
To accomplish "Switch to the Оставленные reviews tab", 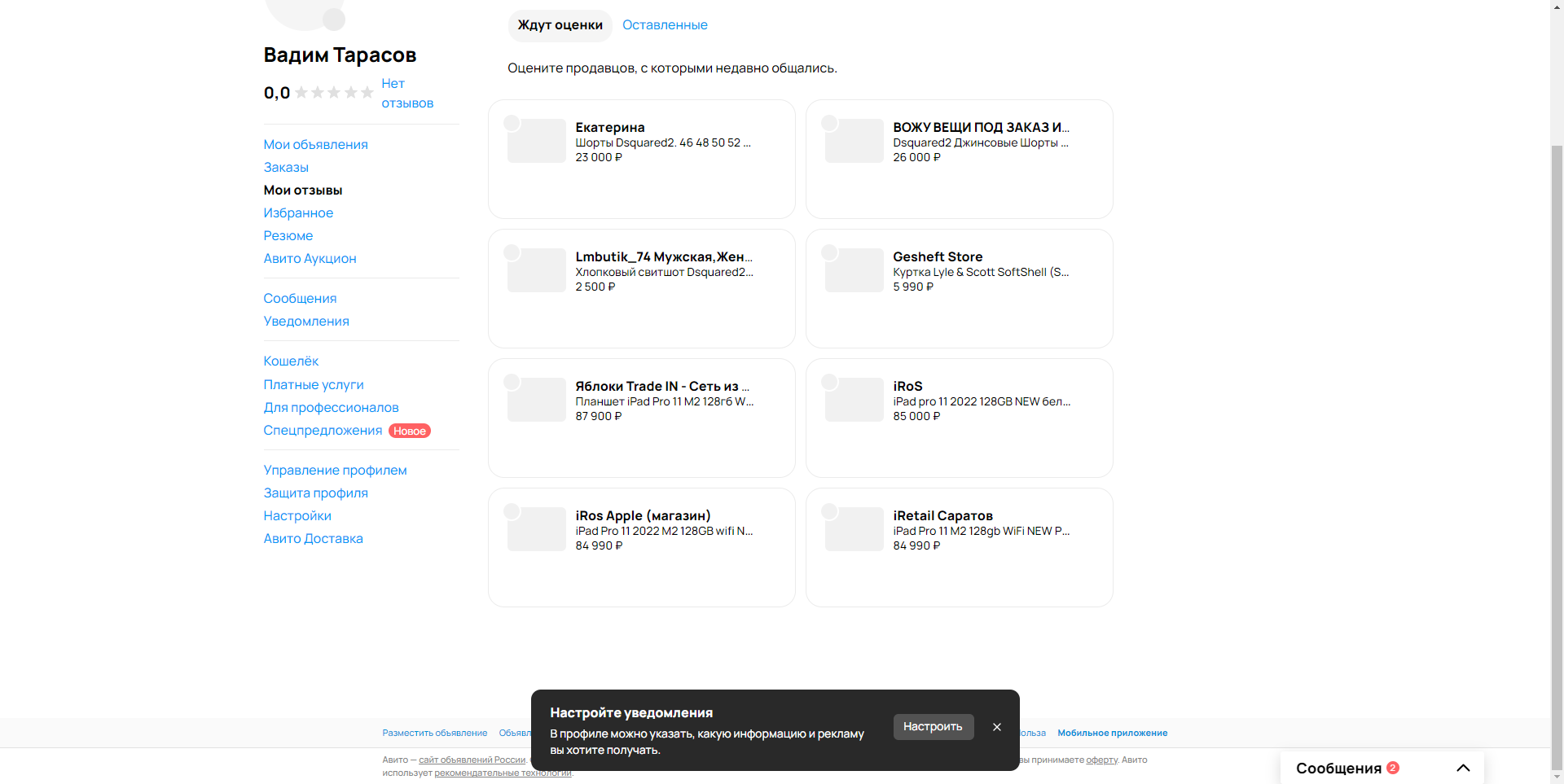I will click(x=665, y=25).
